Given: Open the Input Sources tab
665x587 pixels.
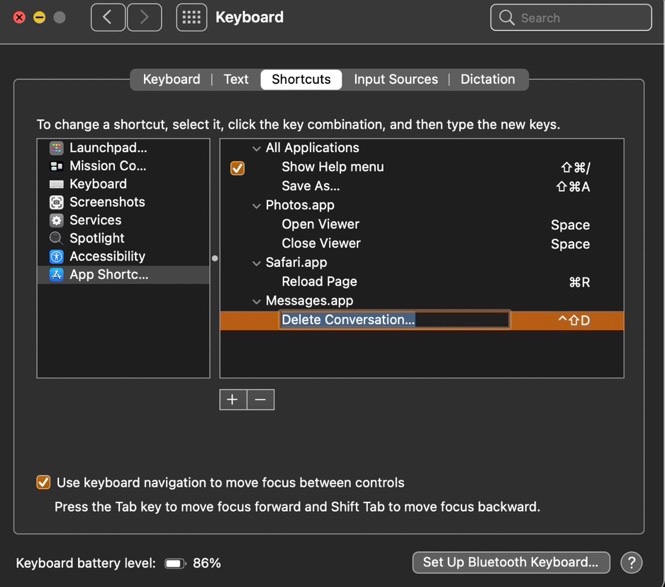Looking at the screenshot, I should tap(396, 79).
